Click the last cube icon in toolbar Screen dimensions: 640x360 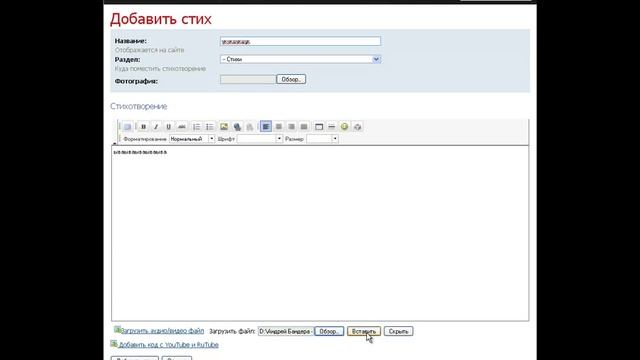click(x=358, y=127)
